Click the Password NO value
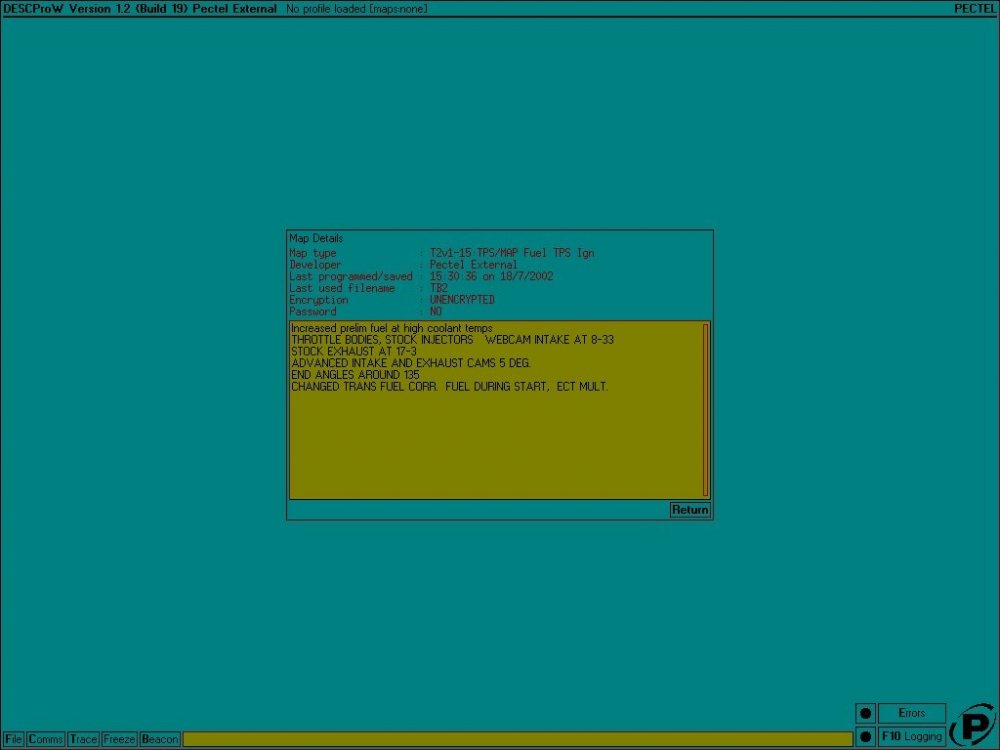The width and height of the screenshot is (1000, 750). (436, 312)
